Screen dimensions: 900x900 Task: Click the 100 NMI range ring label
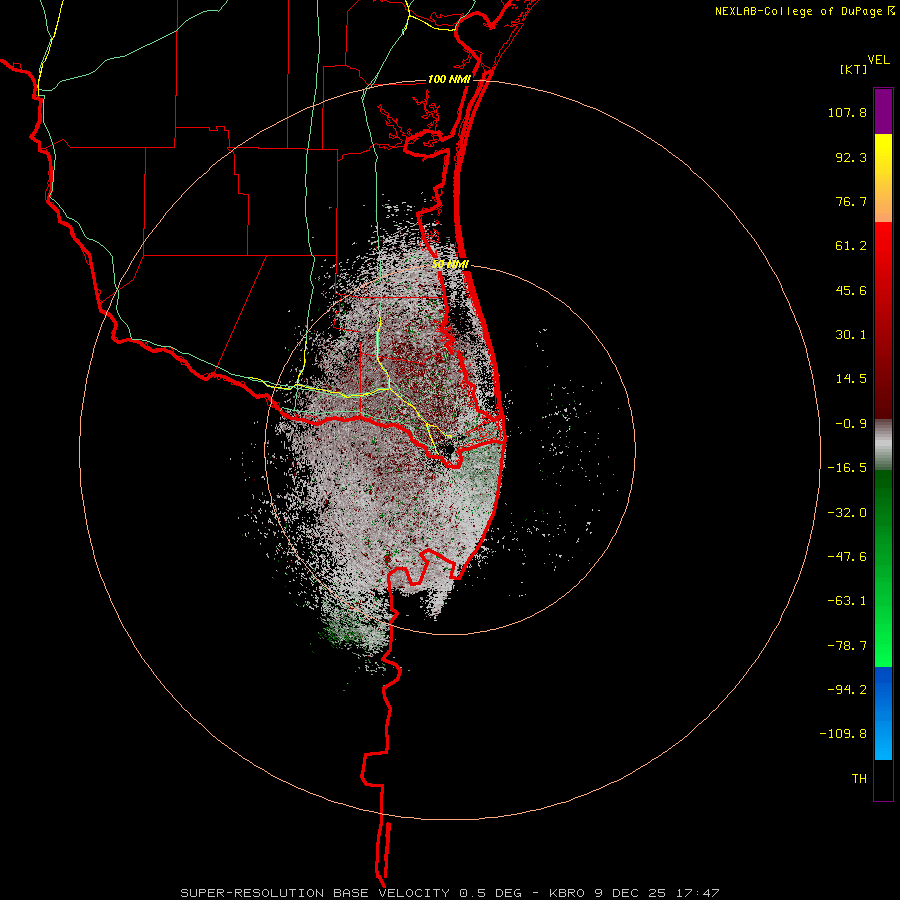449,79
